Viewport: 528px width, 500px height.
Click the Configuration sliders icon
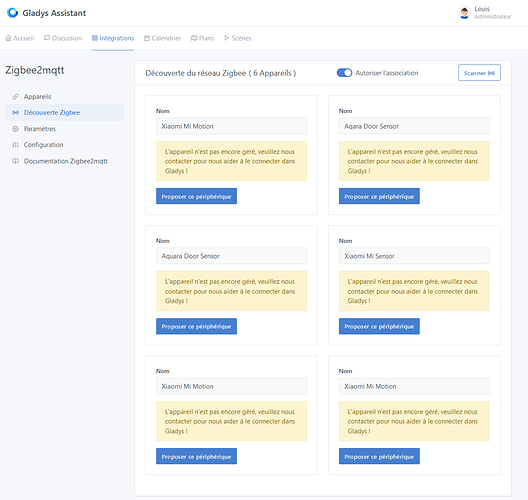[x=15, y=145]
